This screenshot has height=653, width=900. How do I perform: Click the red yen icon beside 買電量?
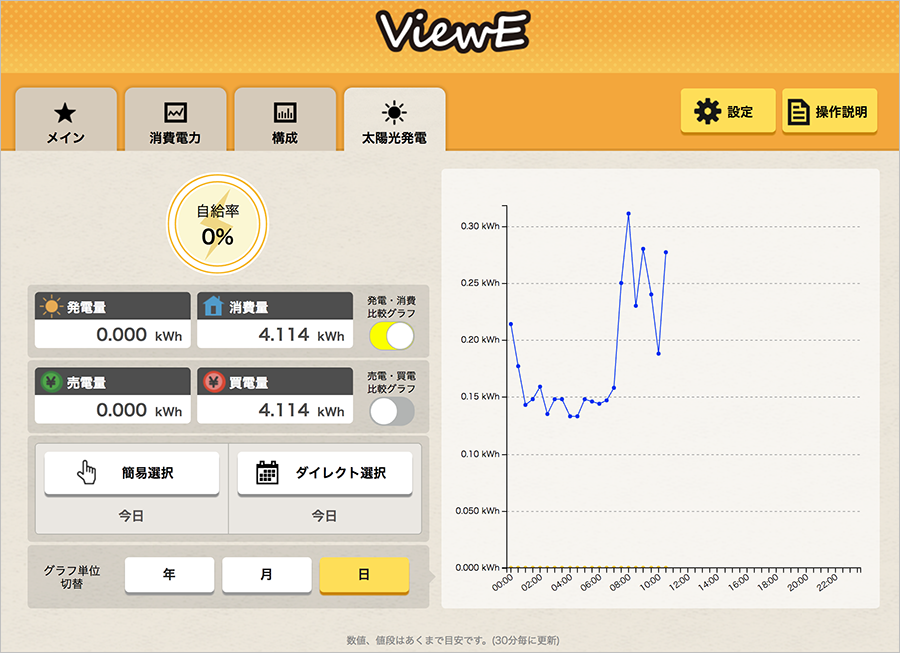214,382
